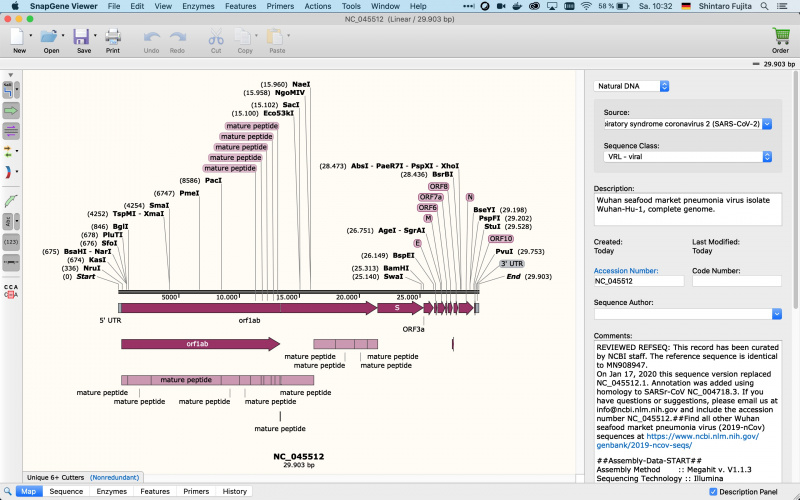Toggle the CCA translation icon in sidebar

[11, 291]
